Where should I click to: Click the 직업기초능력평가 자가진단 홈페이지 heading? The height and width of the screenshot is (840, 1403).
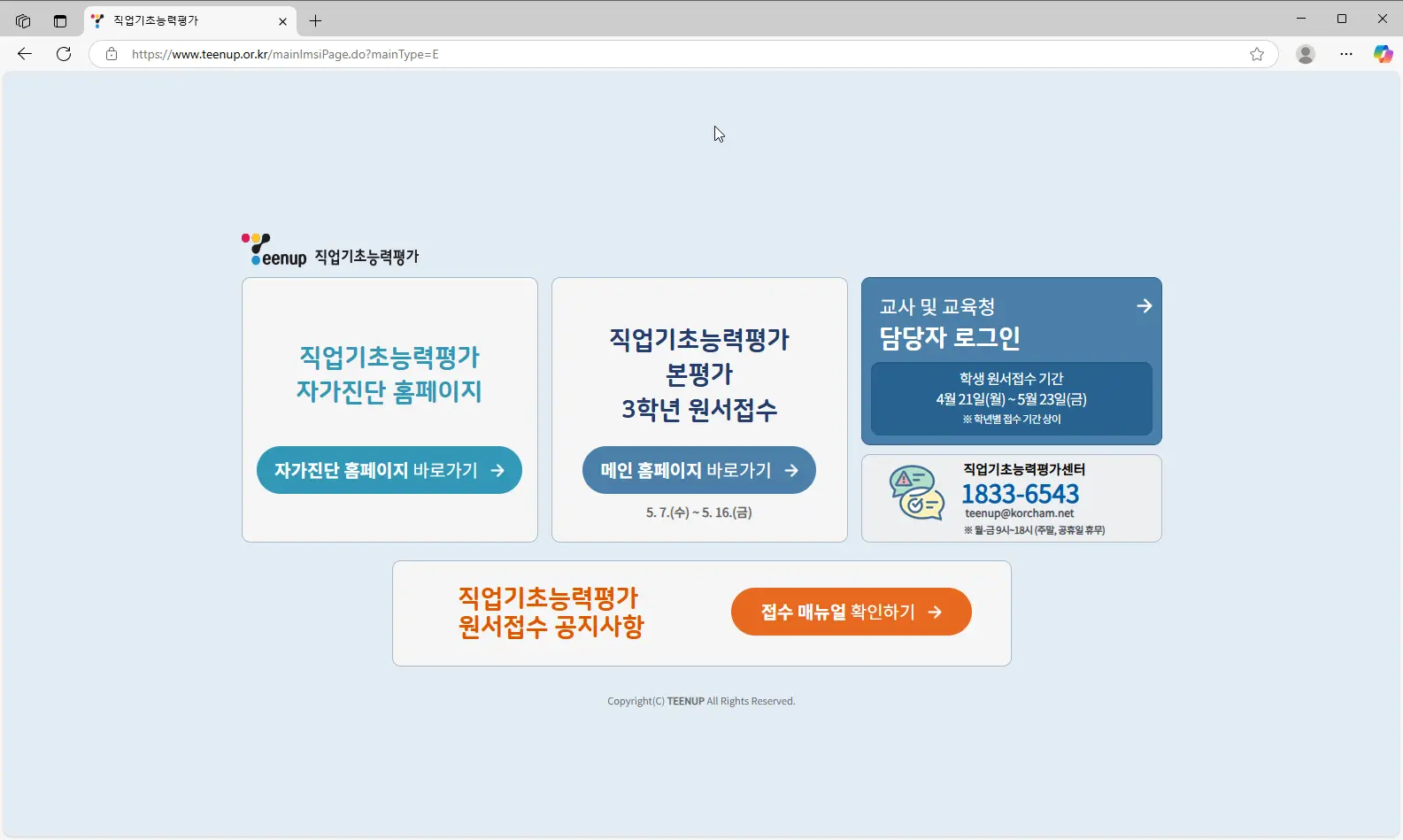389,374
